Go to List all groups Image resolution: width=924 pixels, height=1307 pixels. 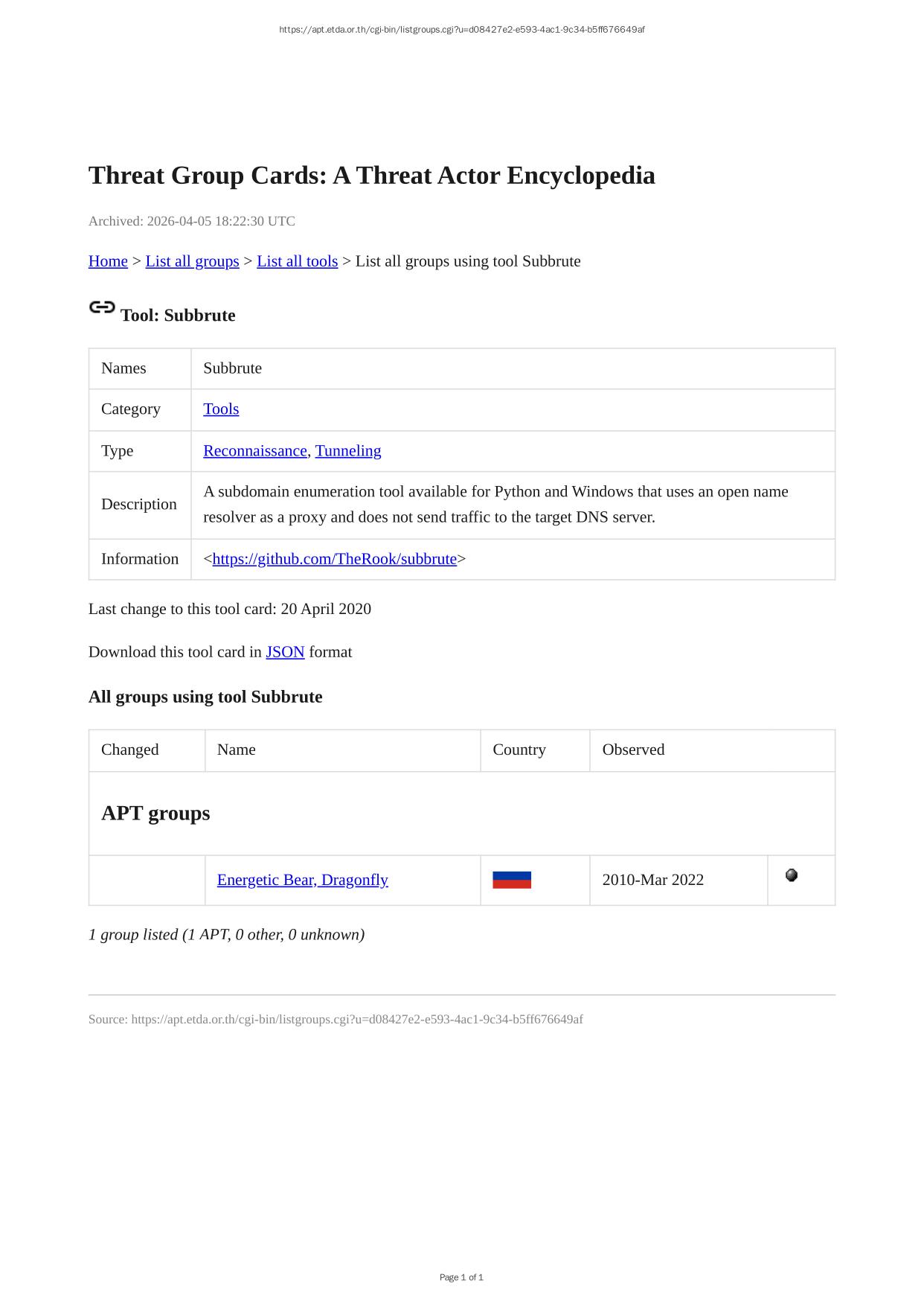pyautogui.click(x=192, y=261)
